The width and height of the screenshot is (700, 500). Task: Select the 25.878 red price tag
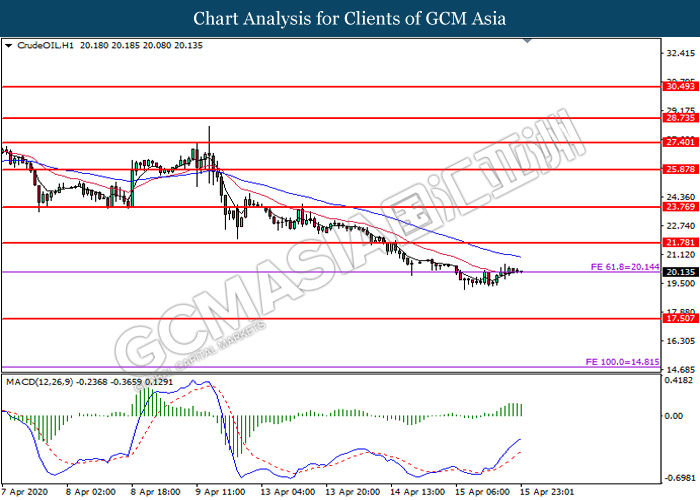point(679,169)
